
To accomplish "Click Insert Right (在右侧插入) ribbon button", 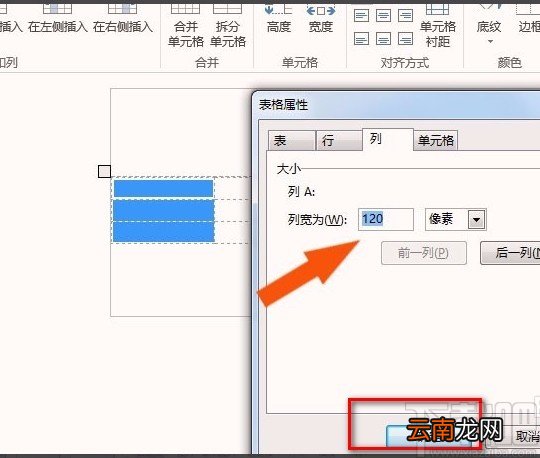I will (x=123, y=19).
